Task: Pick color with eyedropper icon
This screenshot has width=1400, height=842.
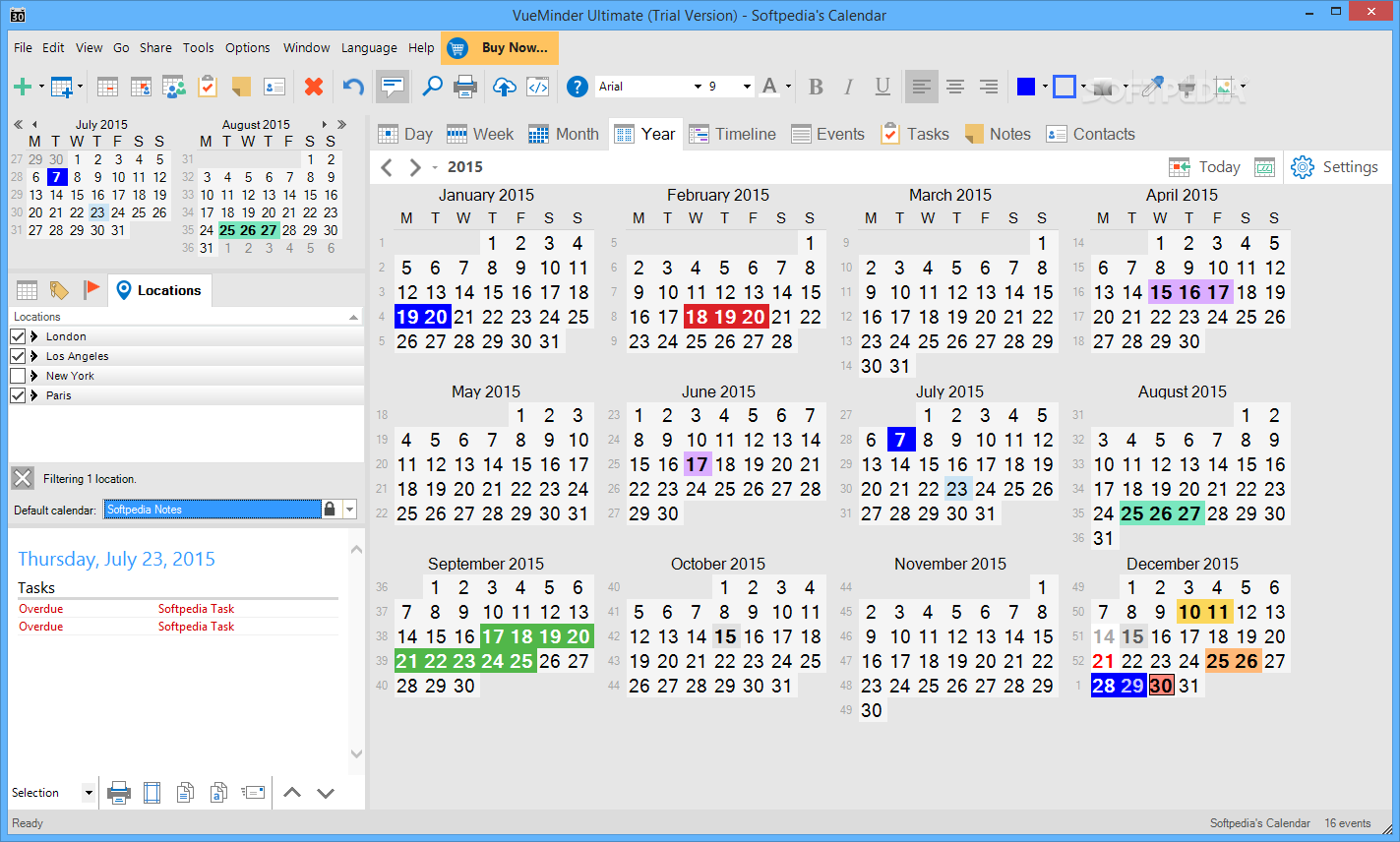Action: pyautogui.click(x=1152, y=87)
